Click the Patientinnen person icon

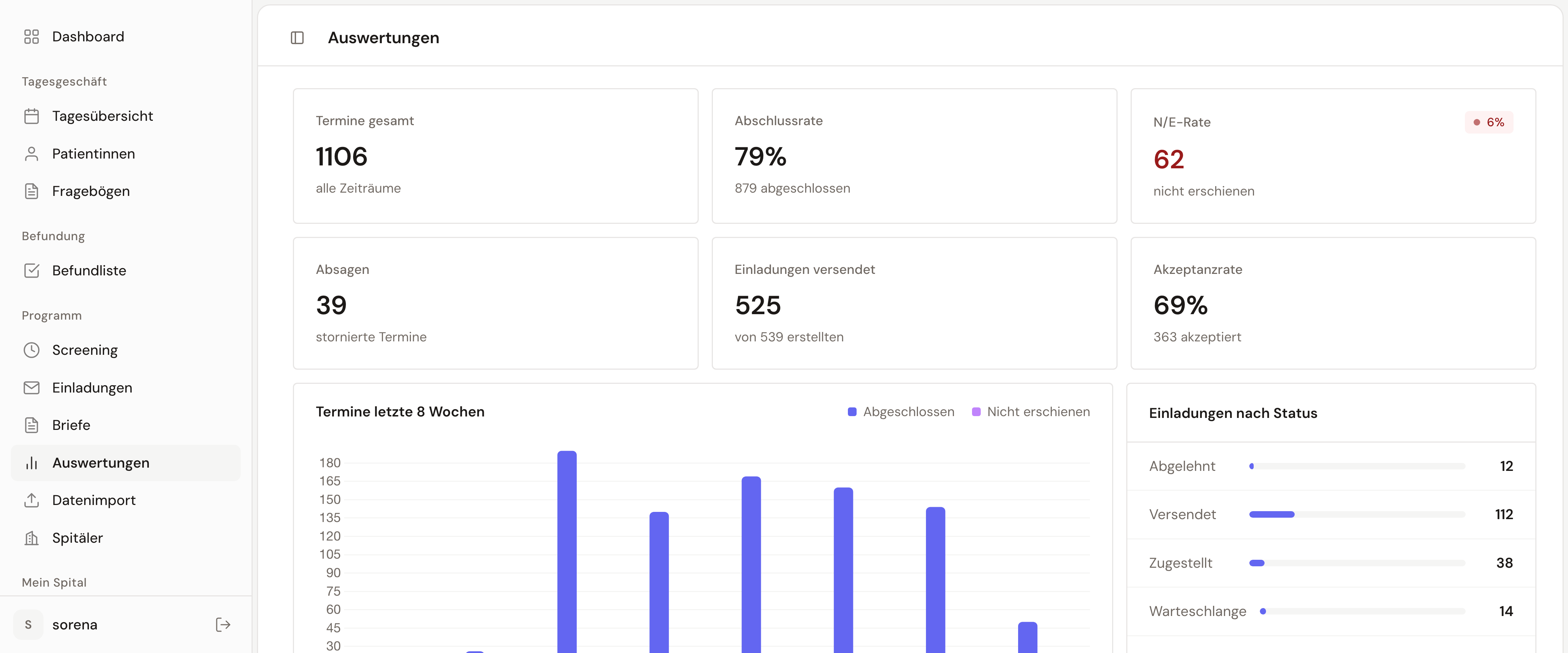(x=31, y=154)
